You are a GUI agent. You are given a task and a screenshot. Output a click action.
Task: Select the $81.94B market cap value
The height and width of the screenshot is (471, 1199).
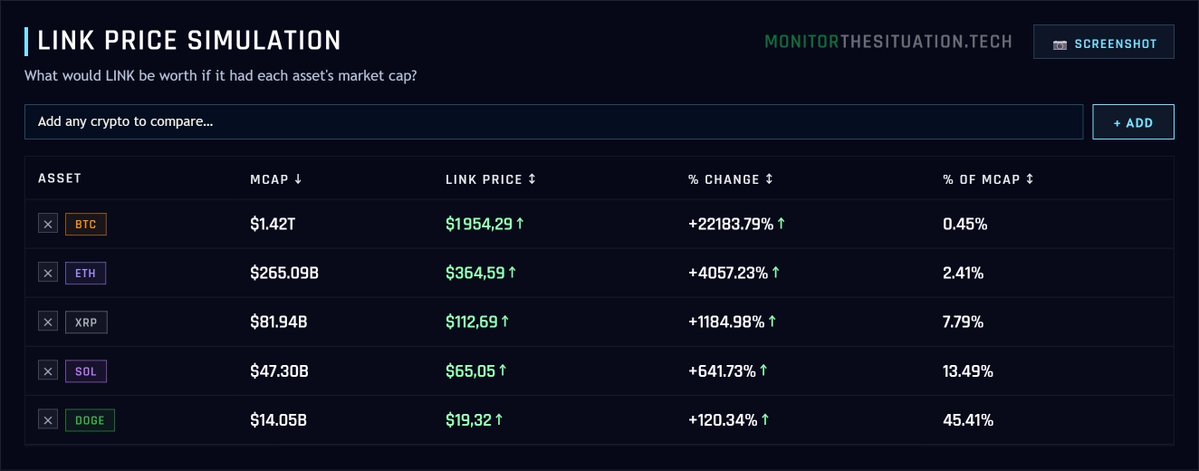[278, 322]
